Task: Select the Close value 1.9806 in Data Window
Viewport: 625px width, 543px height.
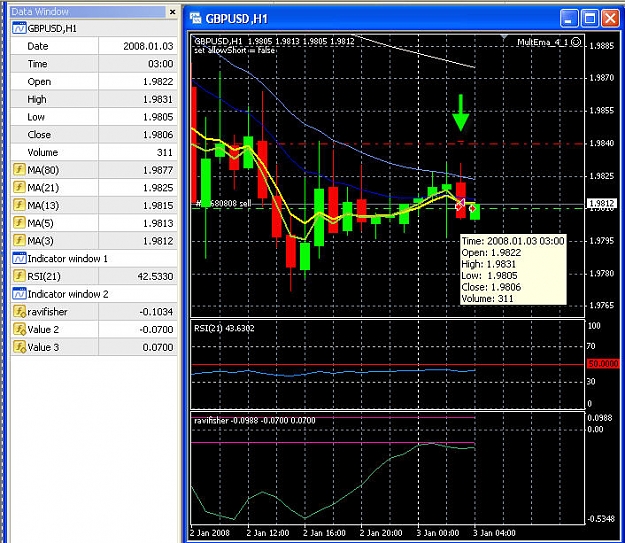Action: [x=158, y=135]
